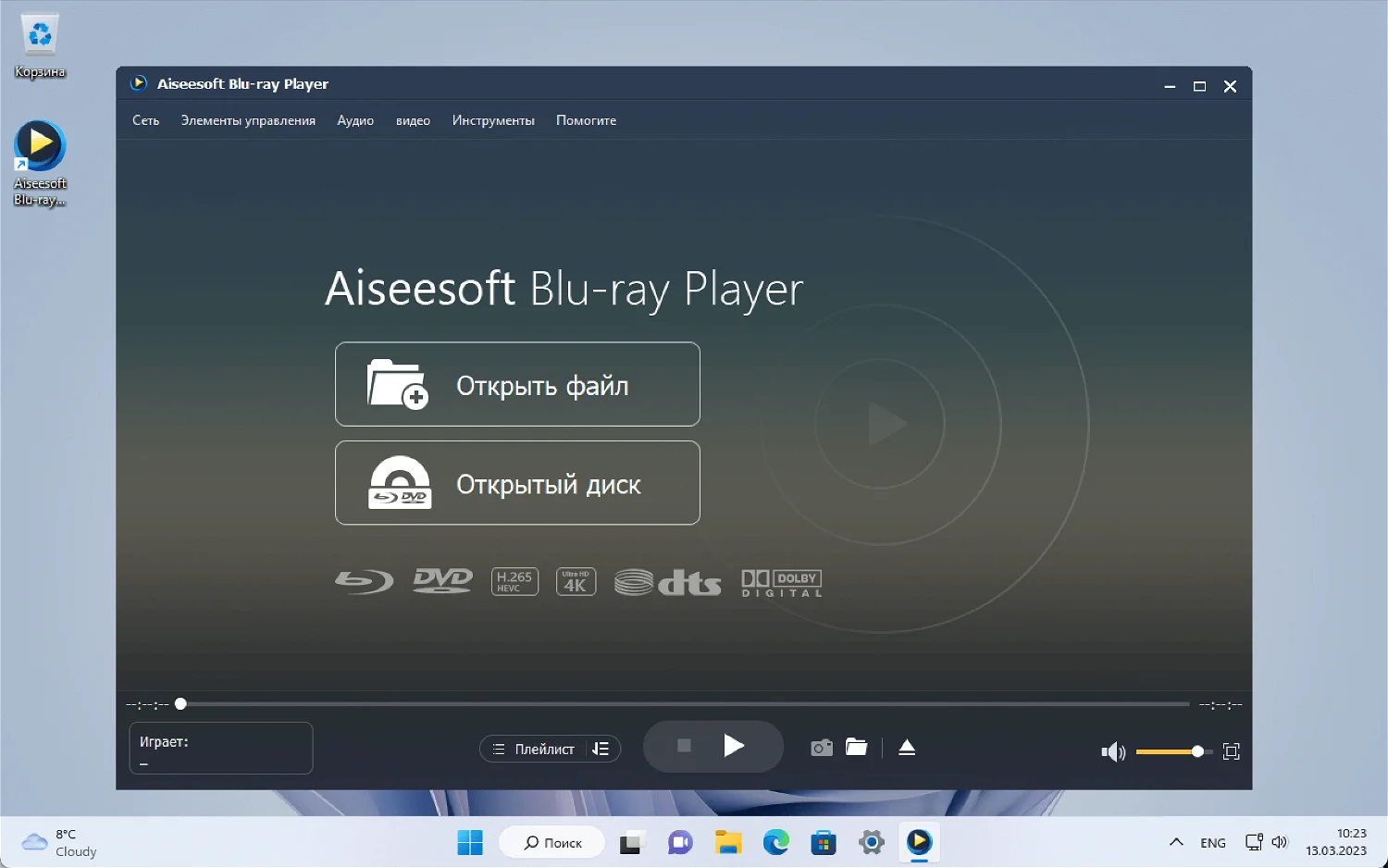
Task: Enter fullscreen mode via the frame icon
Action: pyautogui.click(x=1231, y=751)
